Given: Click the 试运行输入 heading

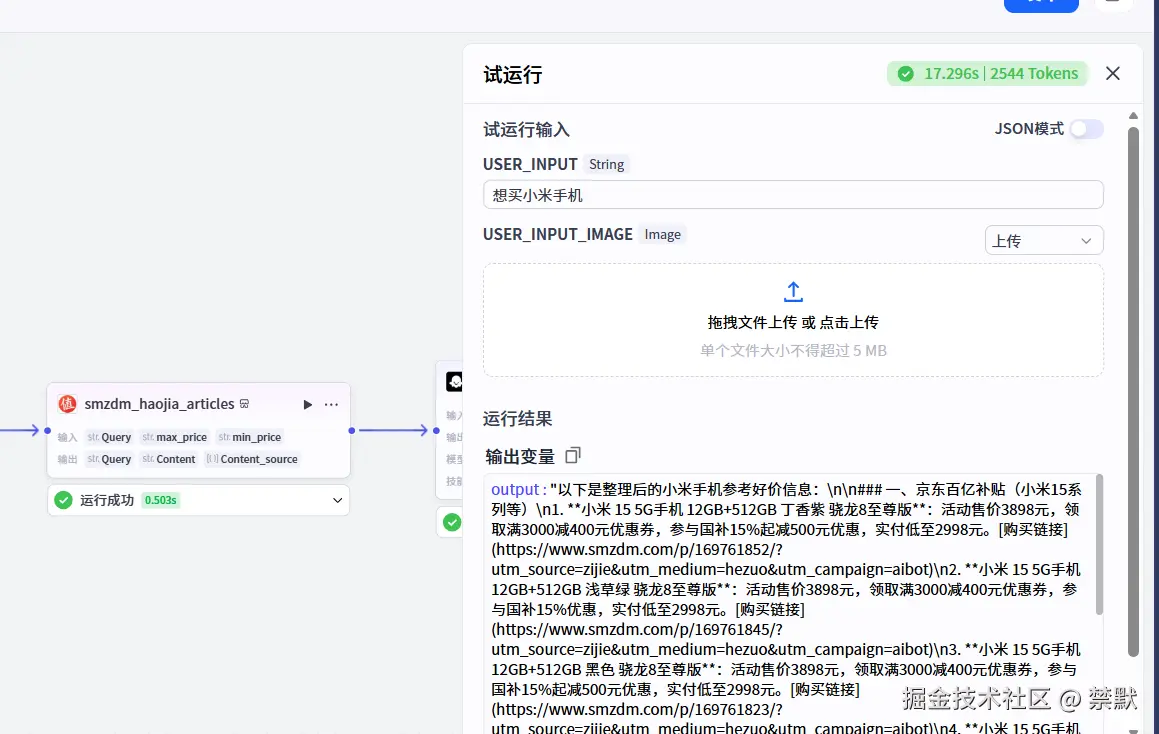Looking at the screenshot, I should [526, 130].
